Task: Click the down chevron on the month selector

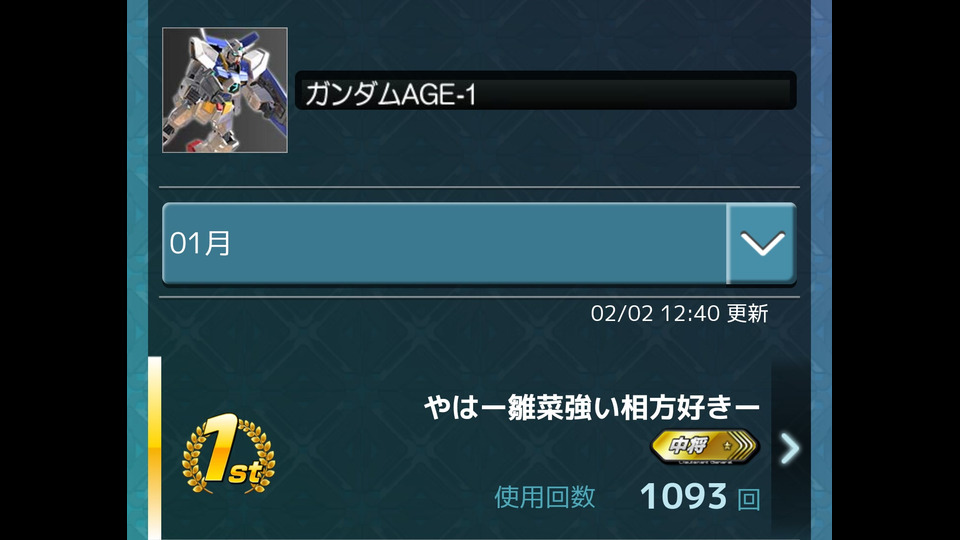Action: [762, 244]
